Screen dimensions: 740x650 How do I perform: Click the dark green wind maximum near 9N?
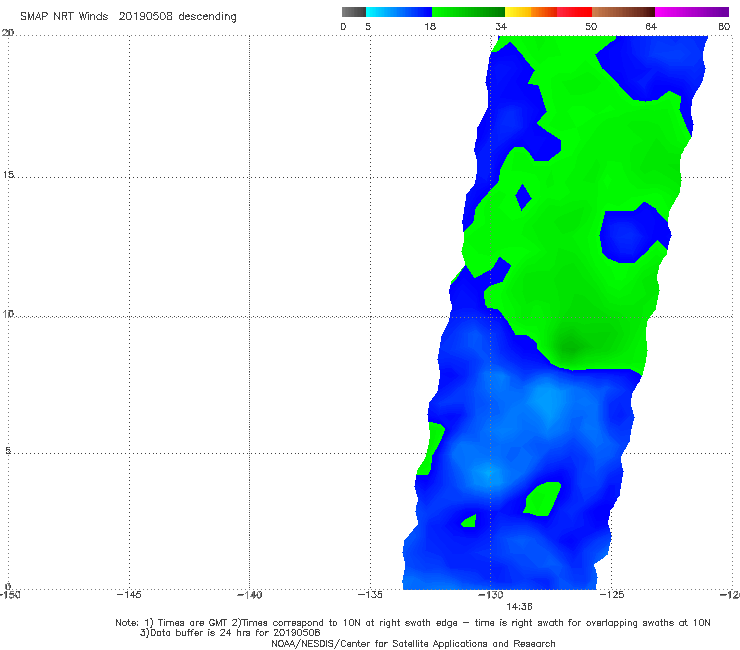[572, 347]
